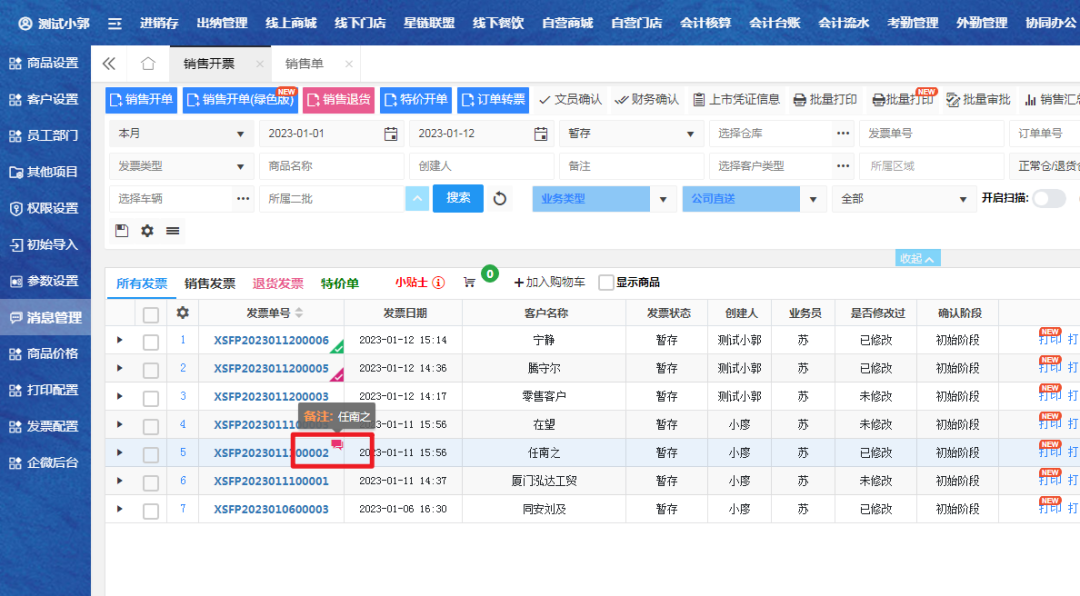1080x596 pixels.
Task: Open the gear settings icon below filters
Action: click(147, 231)
